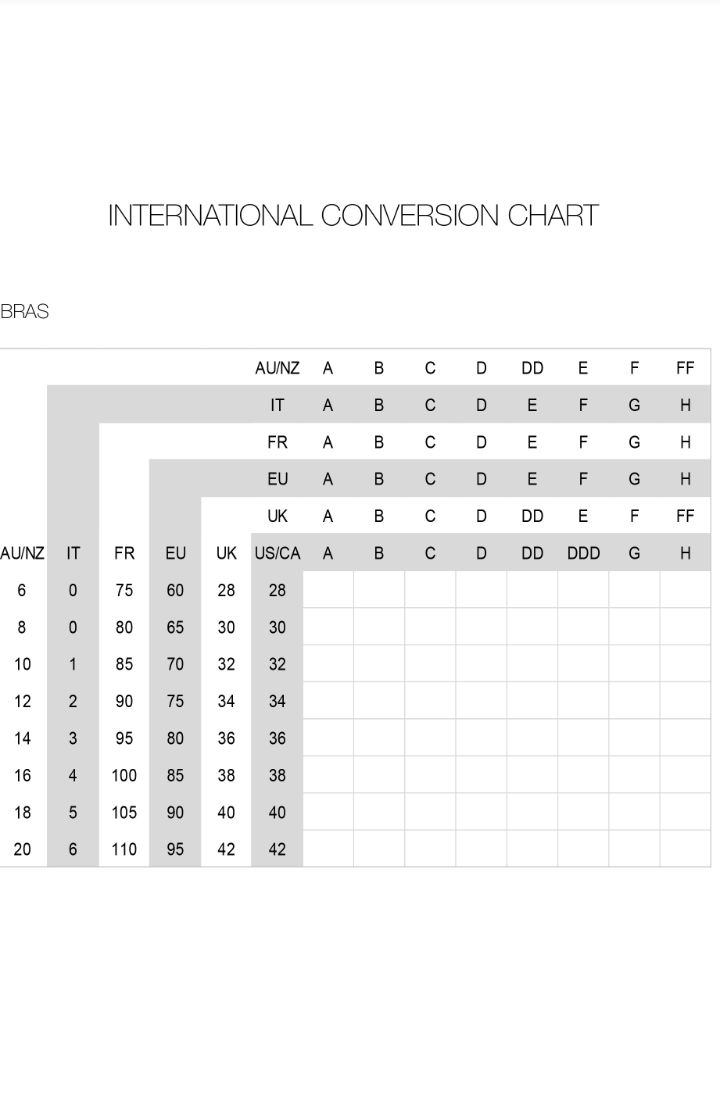Click the US/CA column header label
This screenshot has height=1102, width=720.
pyautogui.click(x=277, y=553)
